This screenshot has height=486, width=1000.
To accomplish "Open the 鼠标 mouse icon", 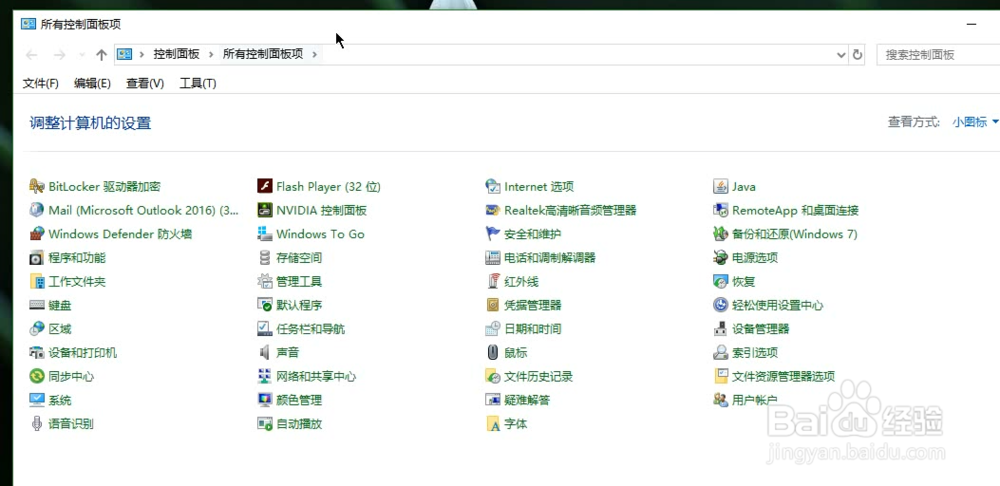I will [493, 352].
